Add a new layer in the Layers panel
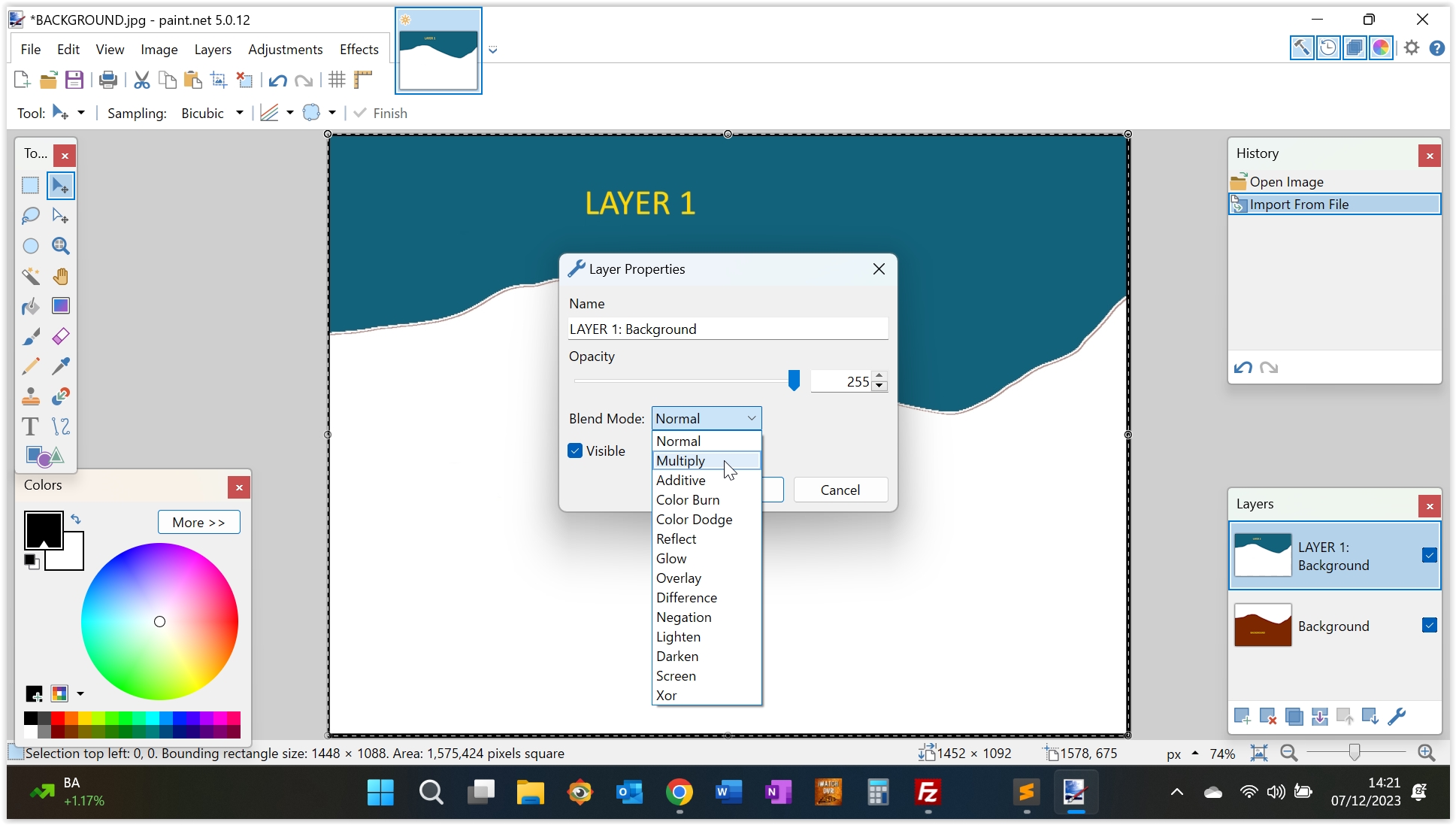Viewport: 1456px width, 825px height. pos(1242,717)
